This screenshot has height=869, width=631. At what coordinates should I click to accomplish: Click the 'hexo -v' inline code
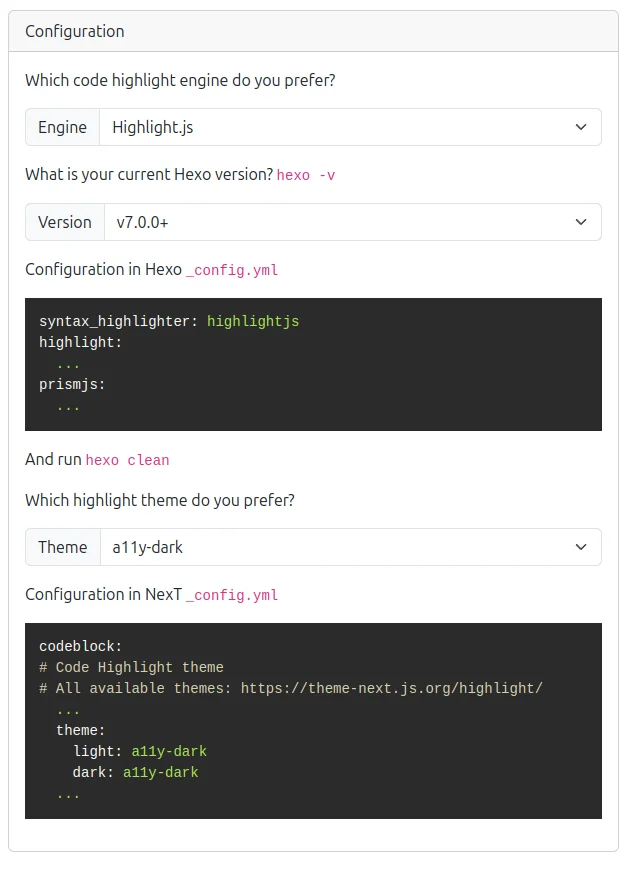[x=306, y=176]
